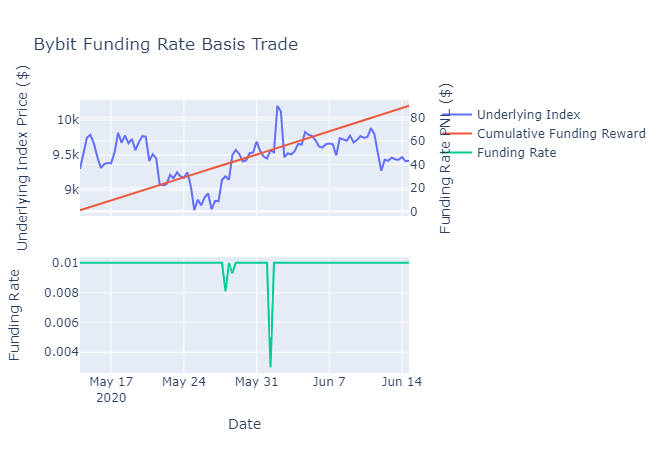Click the May 31 date tick label
The width and height of the screenshot is (663, 453).
(257, 382)
